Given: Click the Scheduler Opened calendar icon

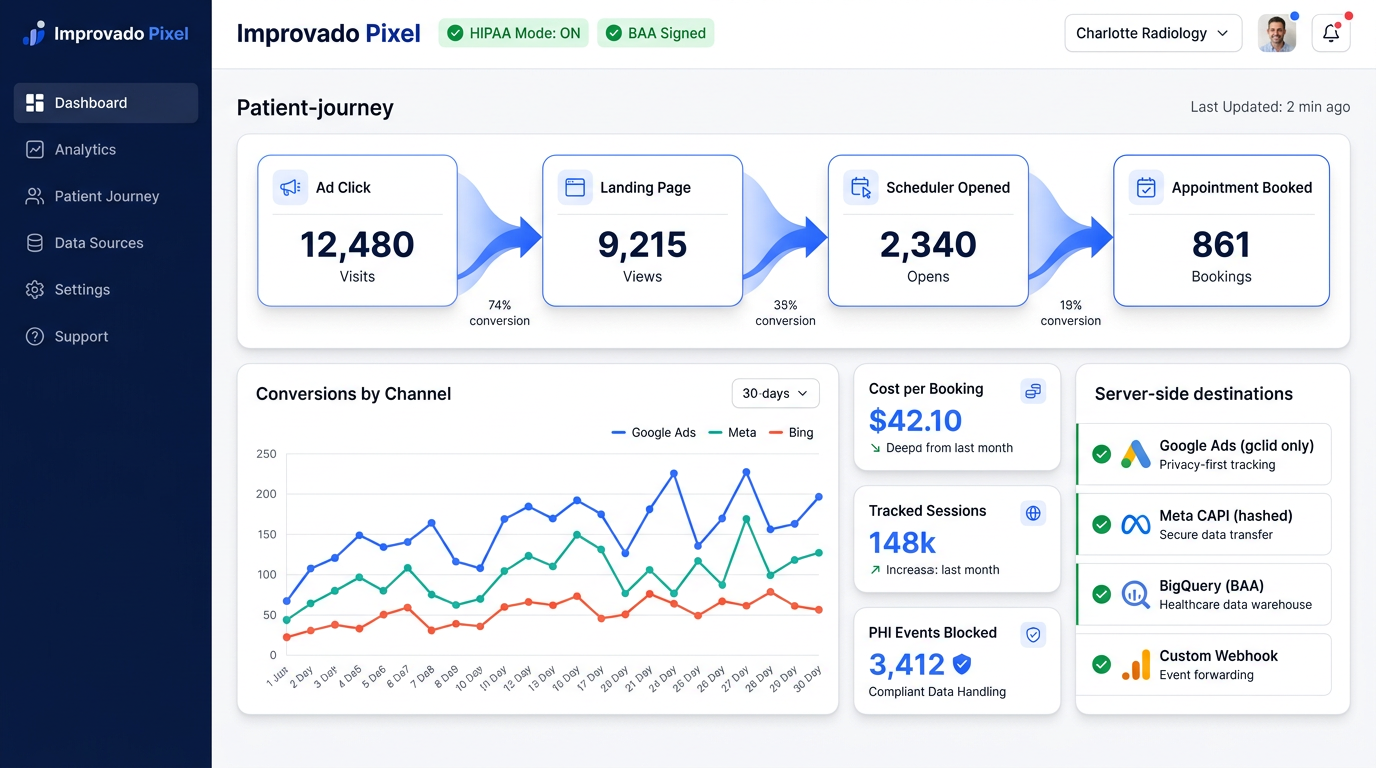Looking at the screenshot, I should point(860,187).
